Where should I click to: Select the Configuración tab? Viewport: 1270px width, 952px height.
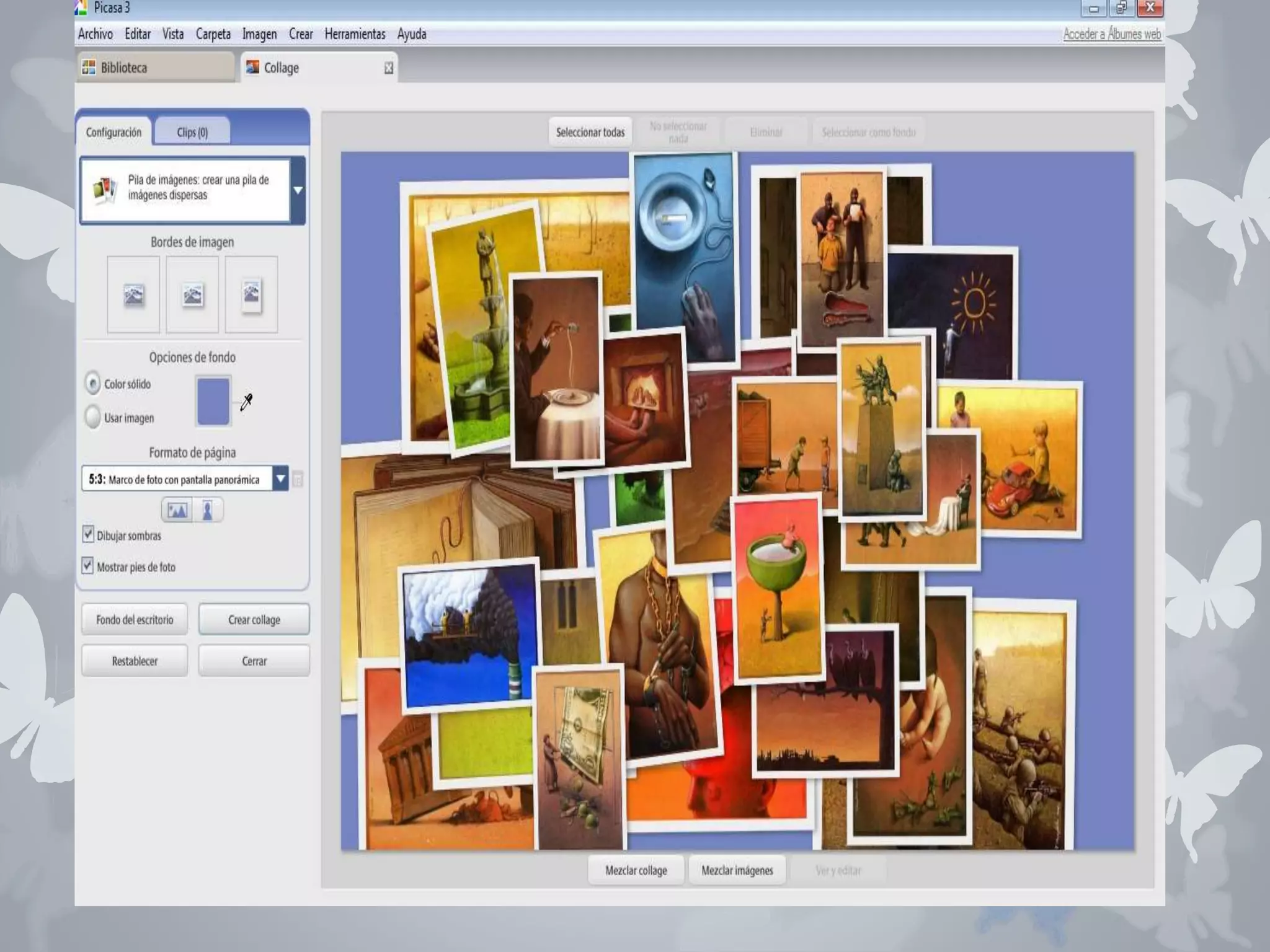click(x=113, y=132)
